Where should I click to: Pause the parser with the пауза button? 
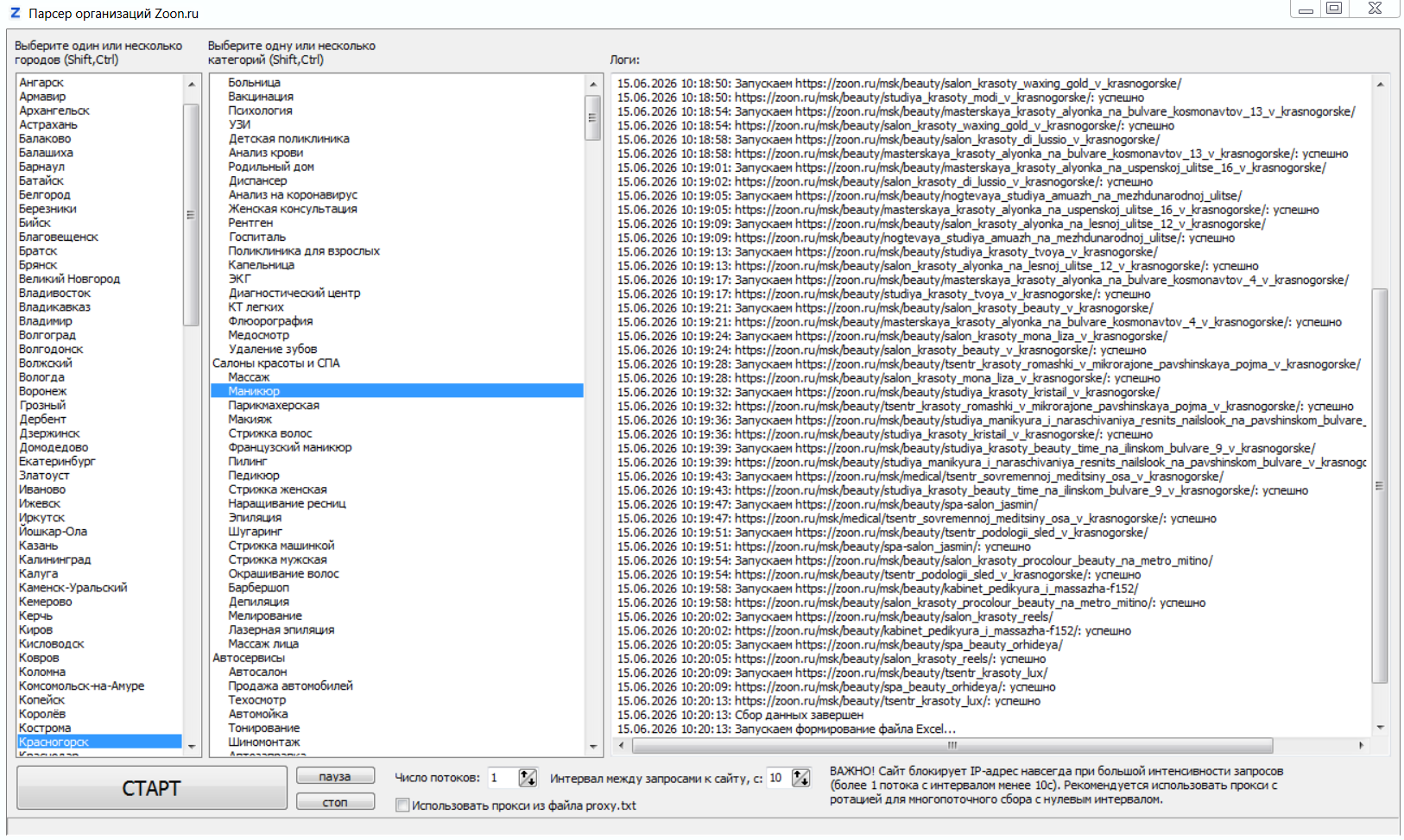(x=335, y=776)
